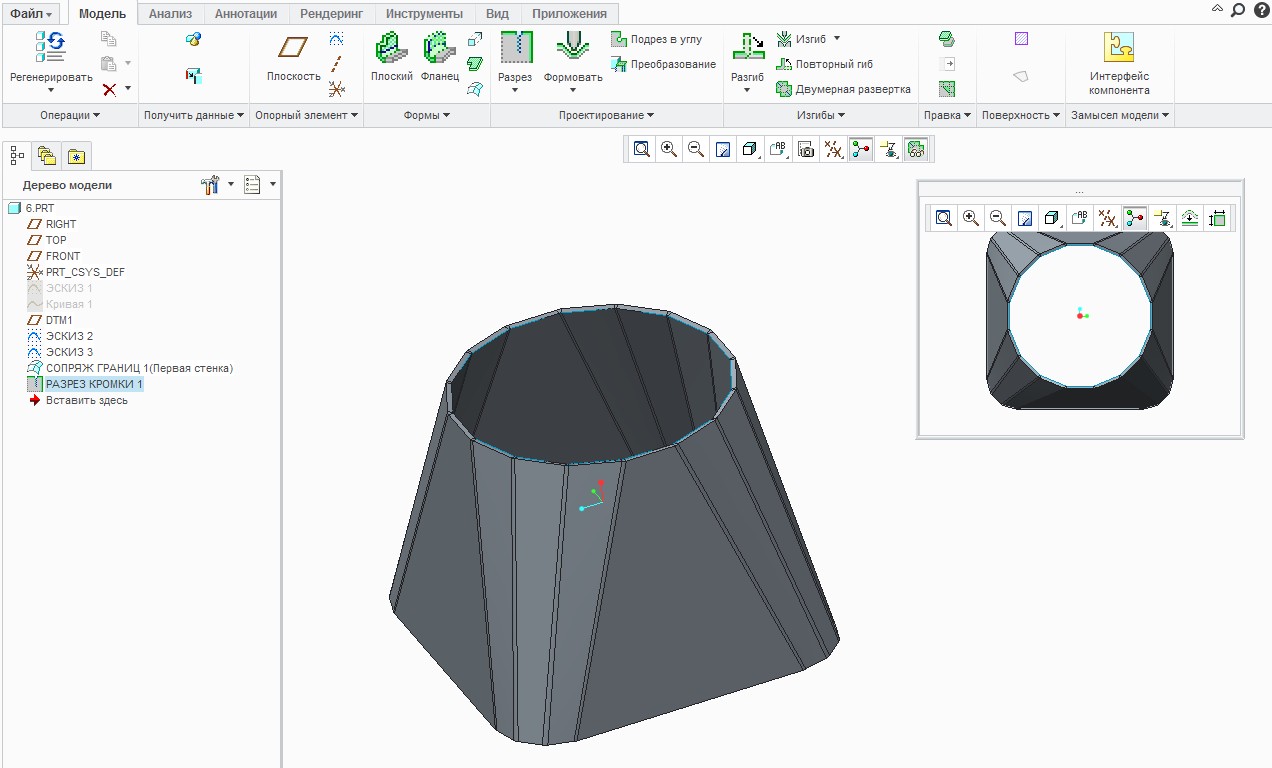Click the Разгиб unbend tool icon
The height and width of the screenshot is (768, 1272).
[x=748, y=47]
